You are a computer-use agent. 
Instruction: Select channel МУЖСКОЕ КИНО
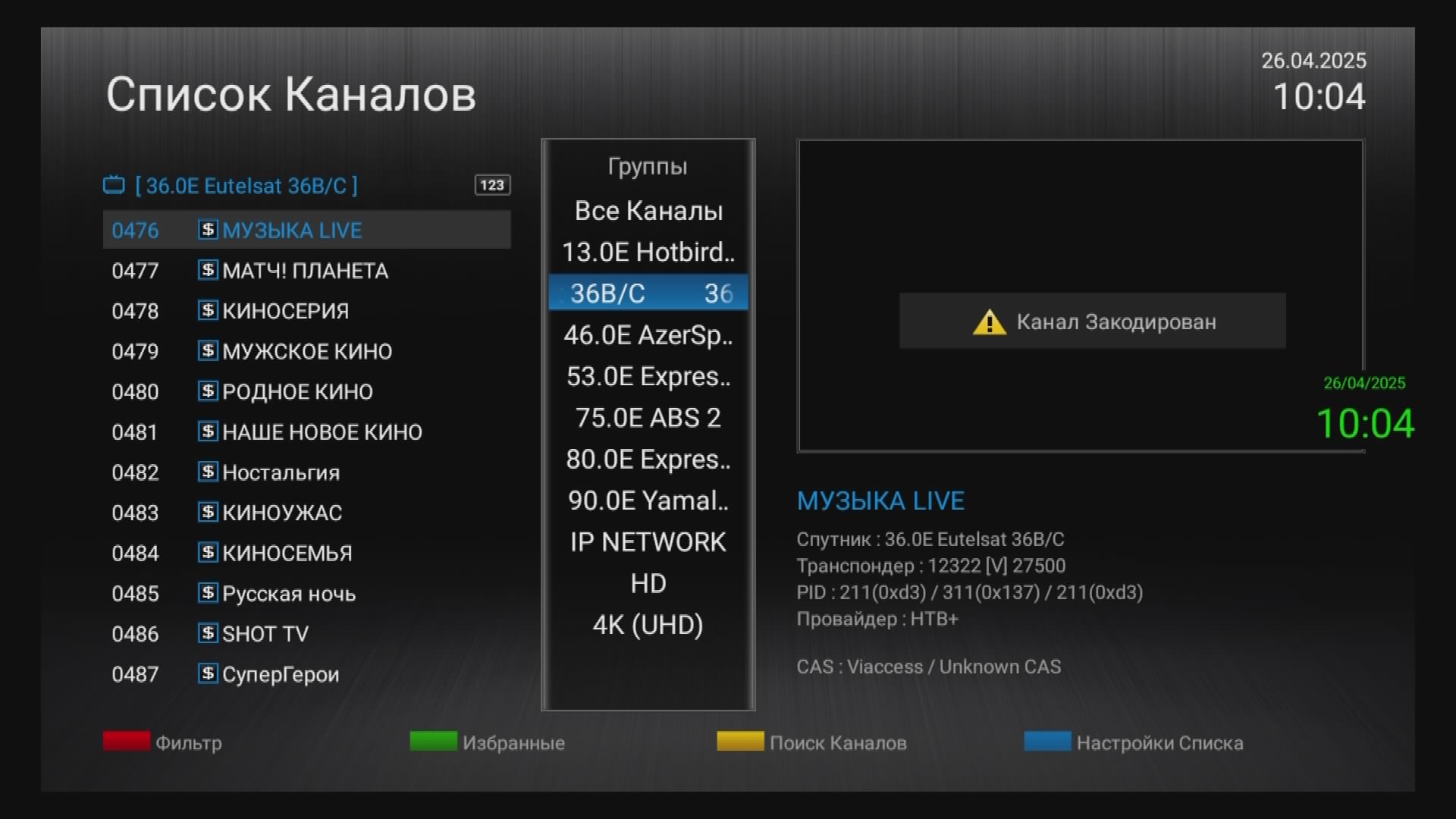(306, 351)
